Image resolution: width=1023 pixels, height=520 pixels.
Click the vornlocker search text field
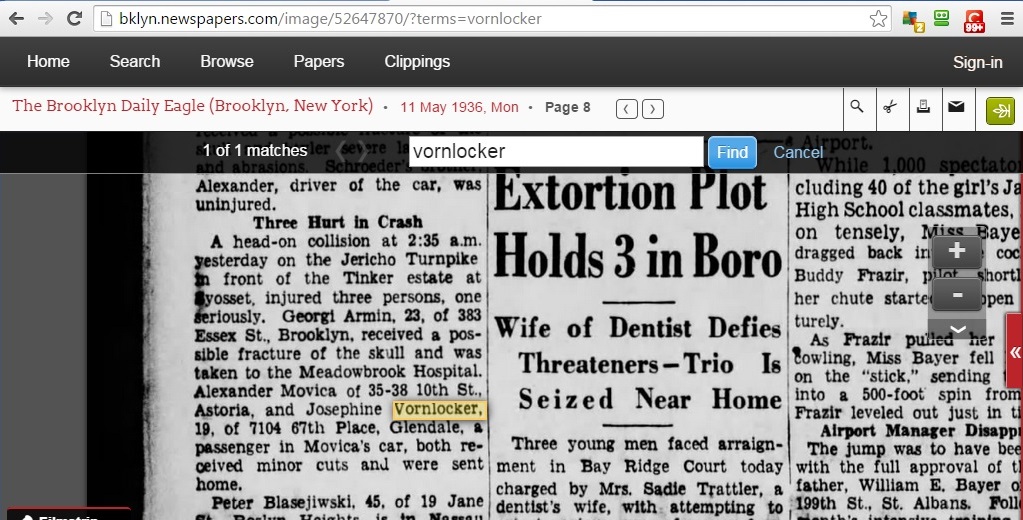555,152
